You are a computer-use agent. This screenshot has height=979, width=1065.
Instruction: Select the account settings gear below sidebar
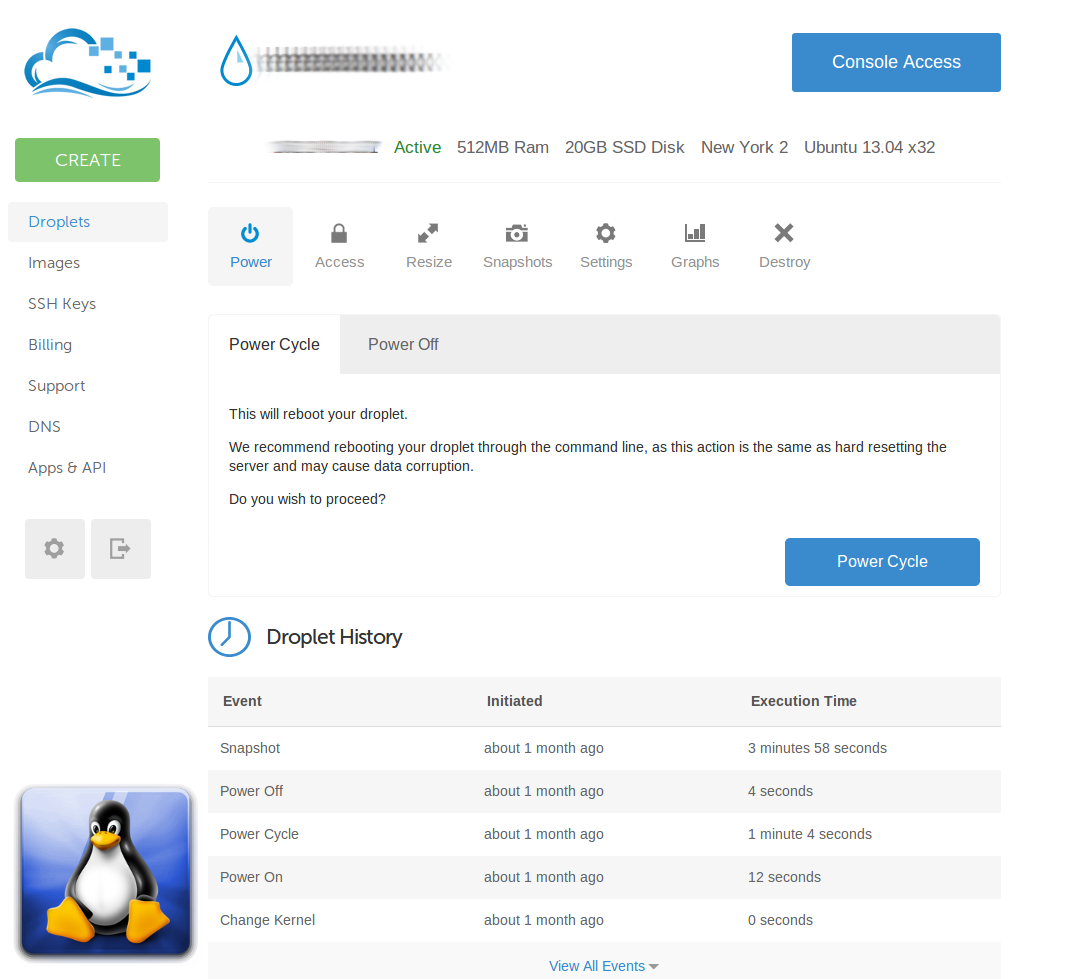[x=55, y=548]
